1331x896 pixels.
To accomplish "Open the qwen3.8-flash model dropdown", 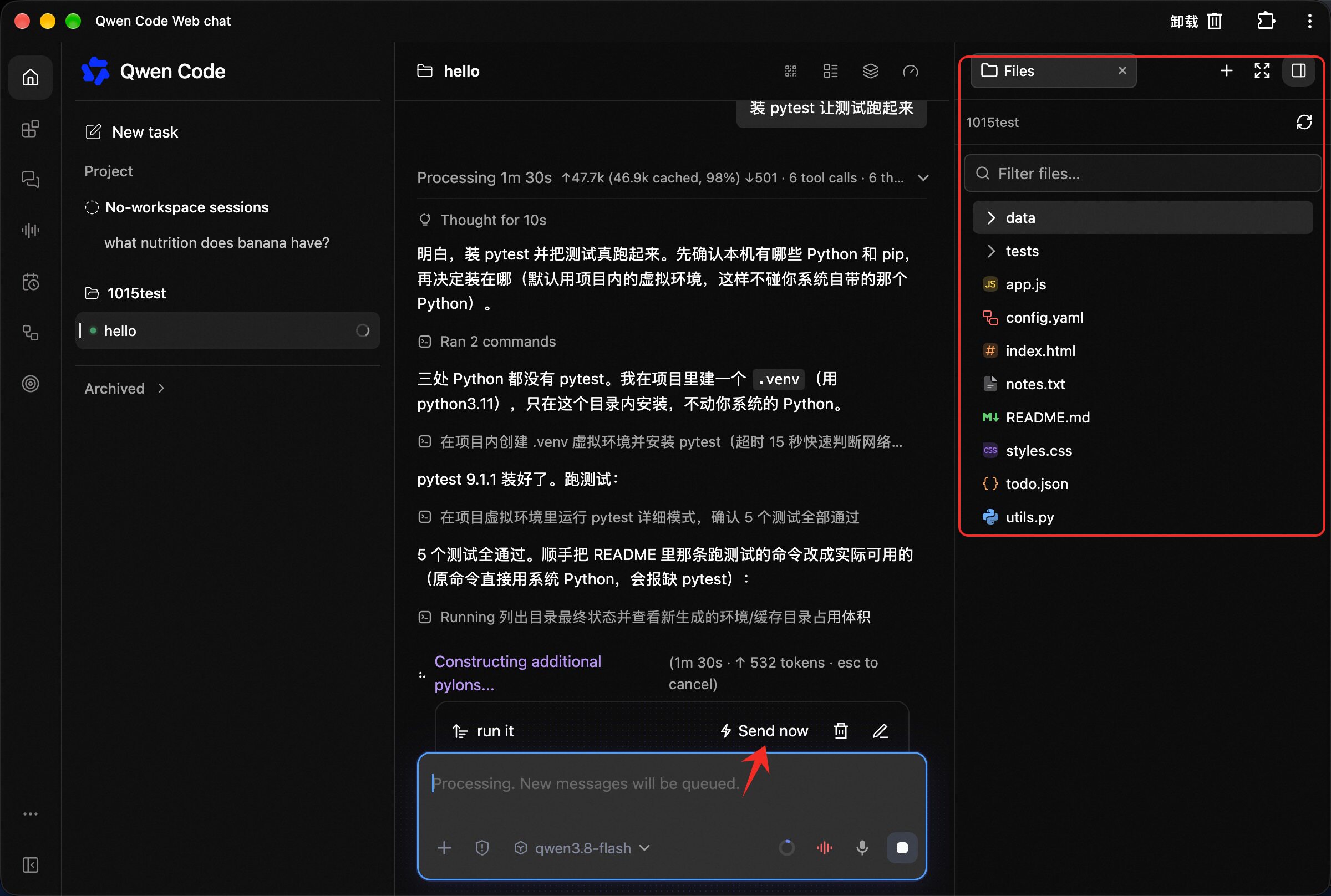I will tap(582, 847).
